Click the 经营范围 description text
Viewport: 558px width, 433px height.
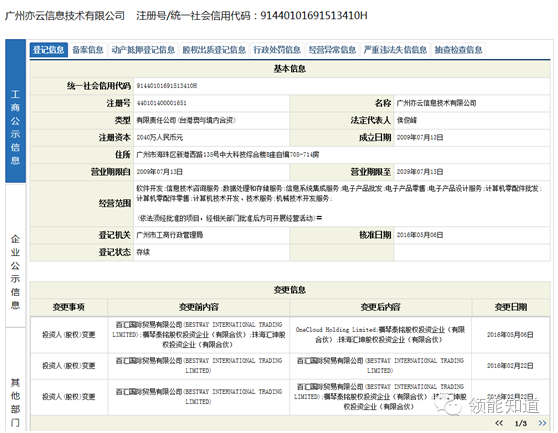[339, 203]
